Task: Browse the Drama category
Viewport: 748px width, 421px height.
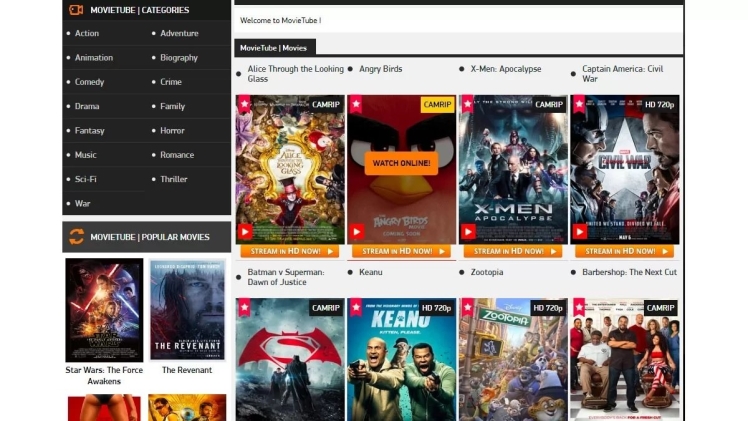Action: 87,106
